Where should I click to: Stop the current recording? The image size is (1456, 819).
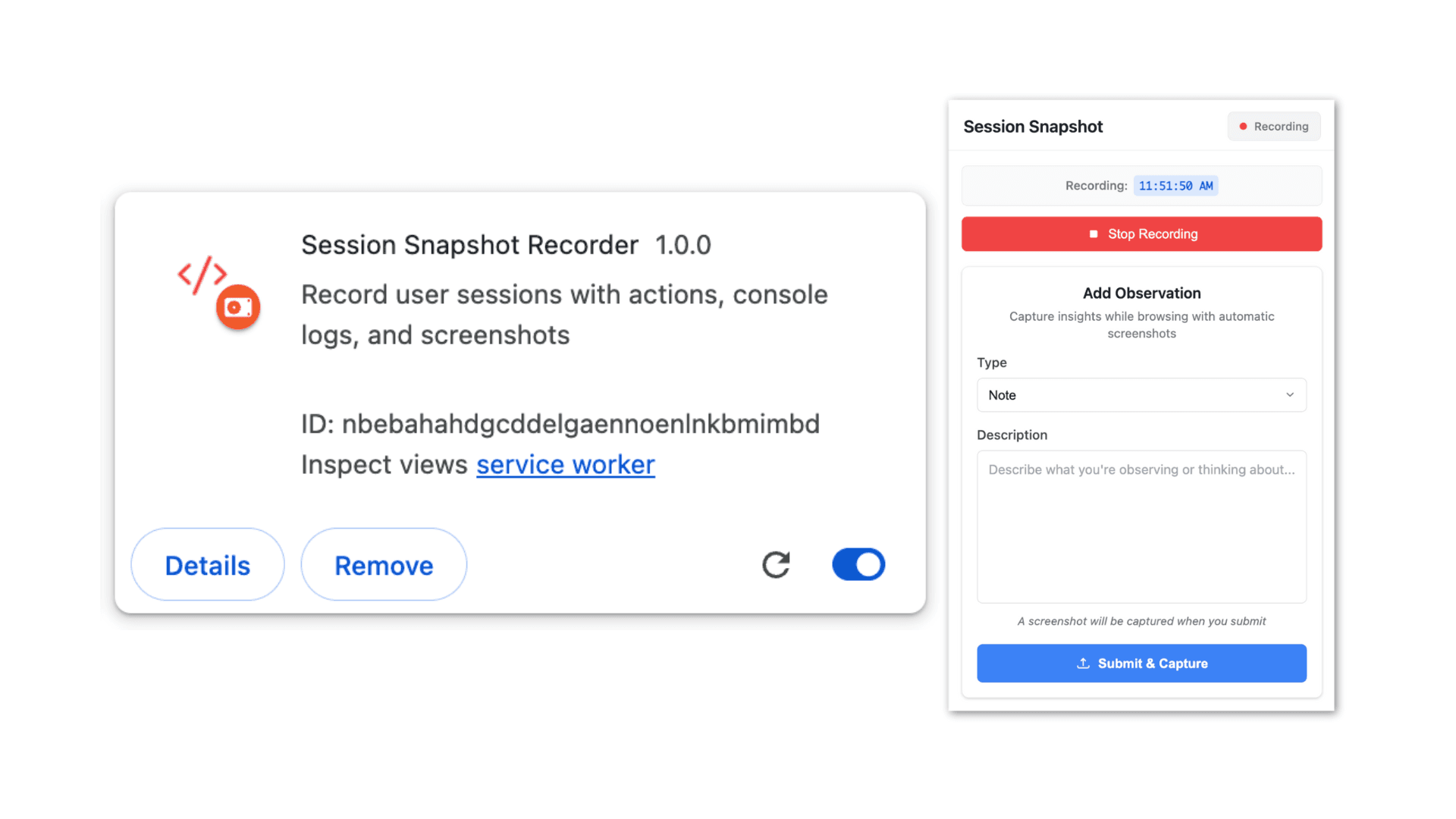[1141, 234]
